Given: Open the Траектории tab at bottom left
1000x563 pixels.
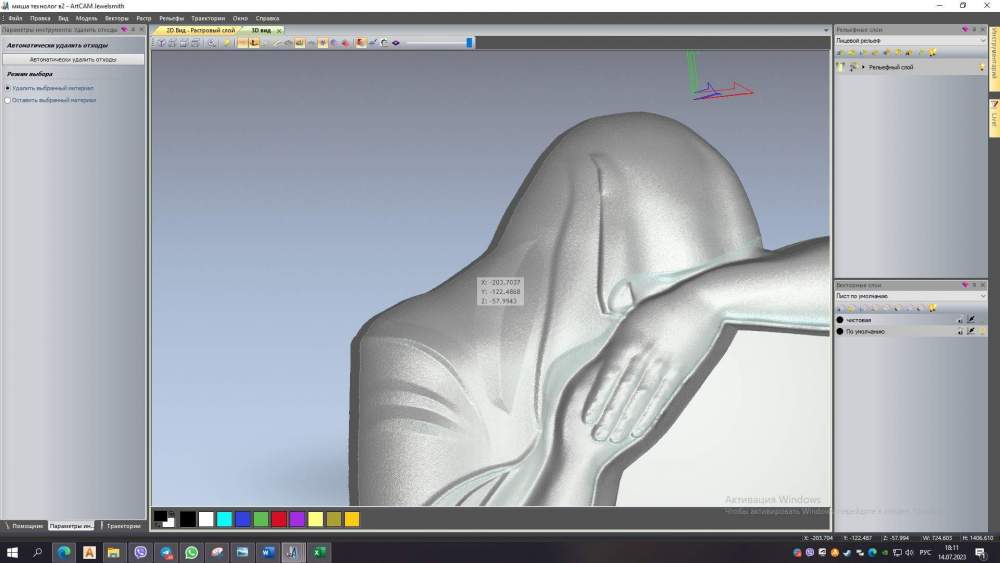Looking at the screenshot, I should 123,525.
